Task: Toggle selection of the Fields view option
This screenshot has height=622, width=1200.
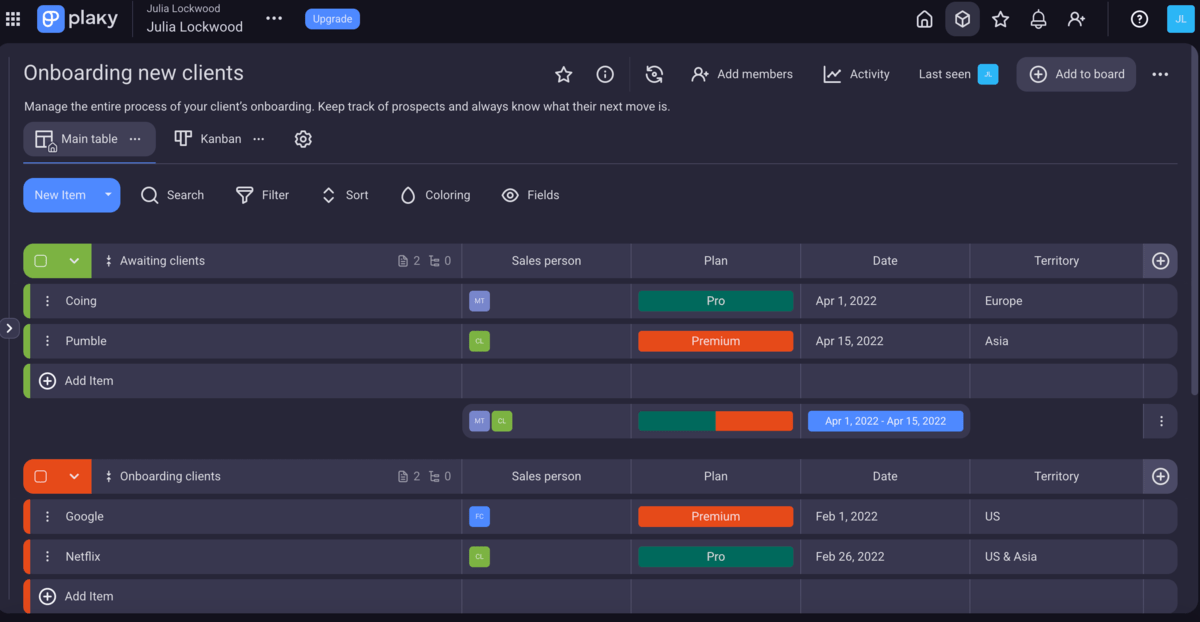Action: [x=530, y=195]
